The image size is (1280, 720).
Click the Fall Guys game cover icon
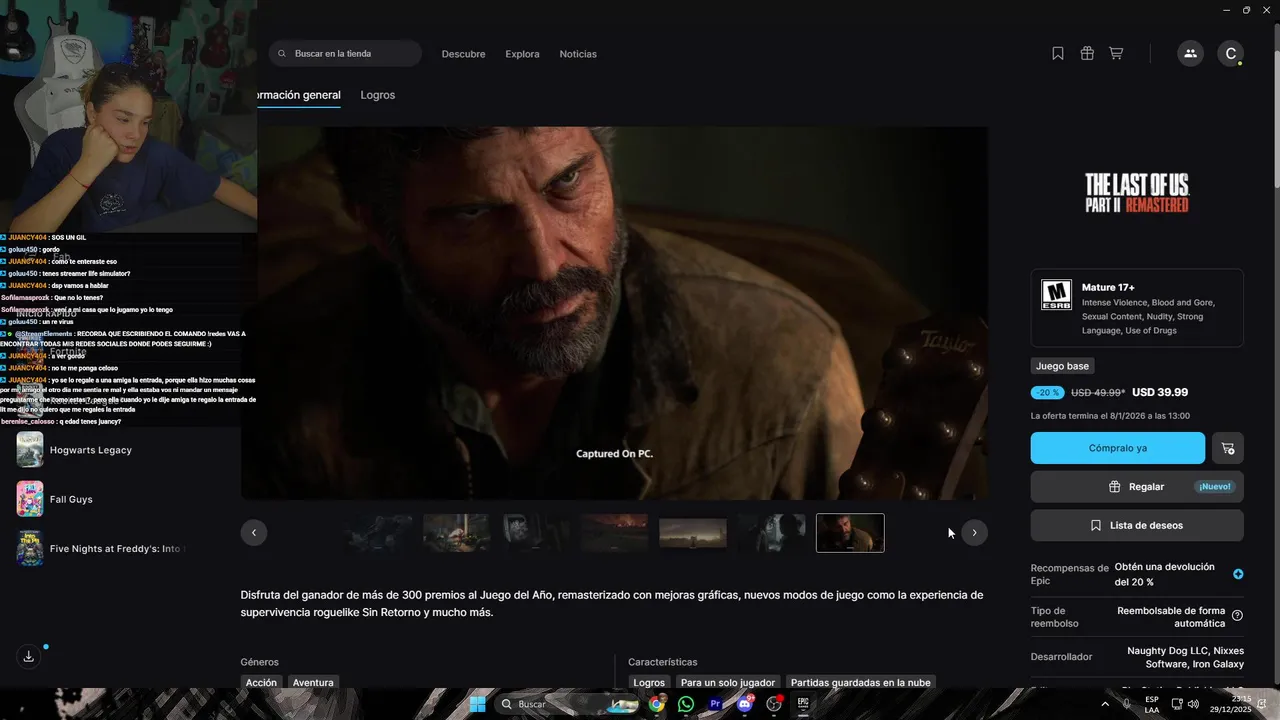click(30, 499)
